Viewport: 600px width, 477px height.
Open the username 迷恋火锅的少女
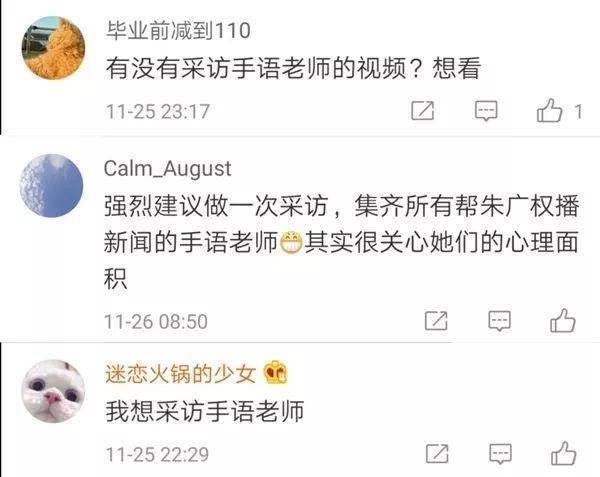click(x=181, y=374)
